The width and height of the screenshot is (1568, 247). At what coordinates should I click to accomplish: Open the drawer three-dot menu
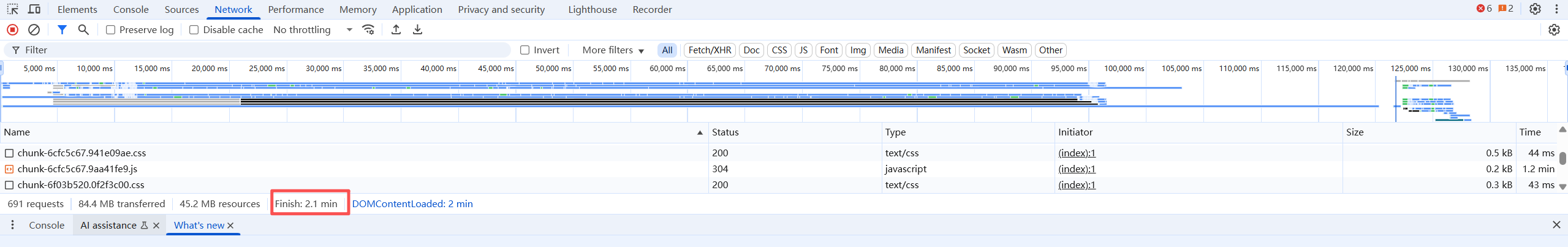(12, 225)
